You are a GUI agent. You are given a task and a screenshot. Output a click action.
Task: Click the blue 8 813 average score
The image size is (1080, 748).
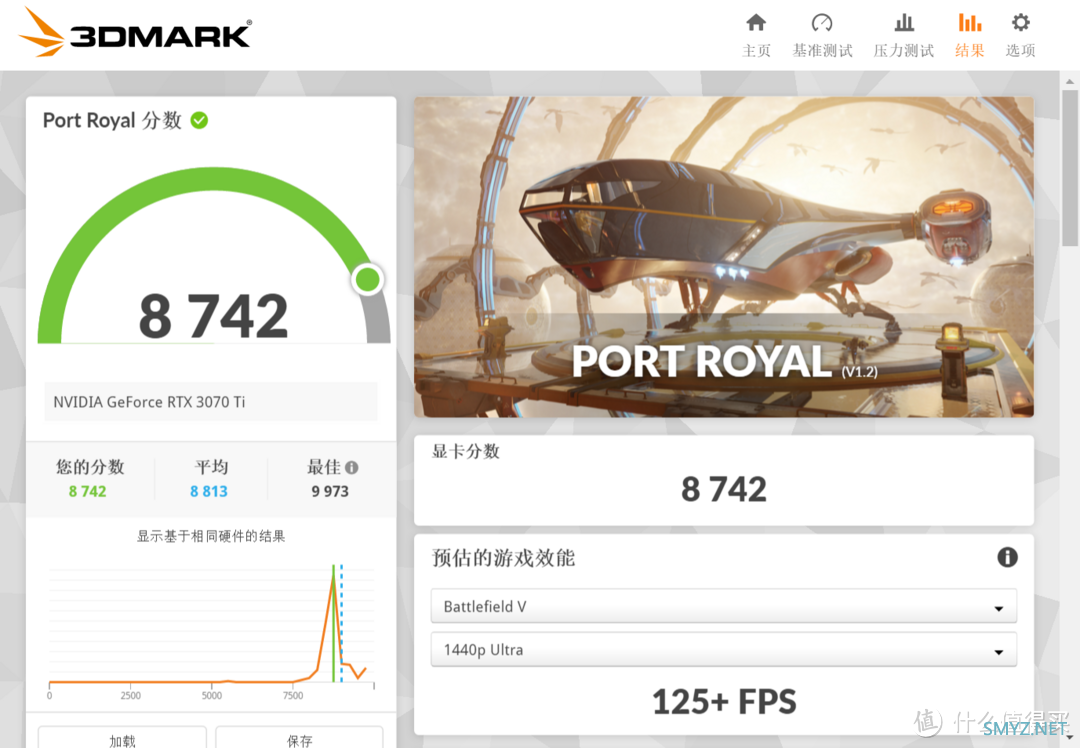coord(209,491)
